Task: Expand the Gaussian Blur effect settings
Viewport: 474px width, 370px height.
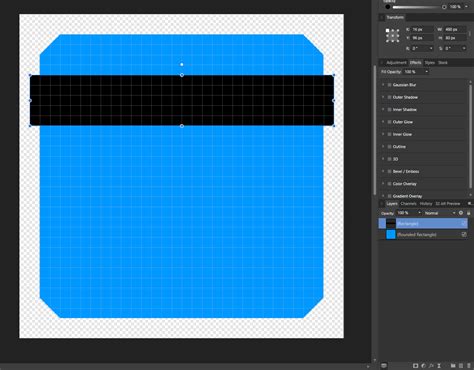Action: pos(383,85)
